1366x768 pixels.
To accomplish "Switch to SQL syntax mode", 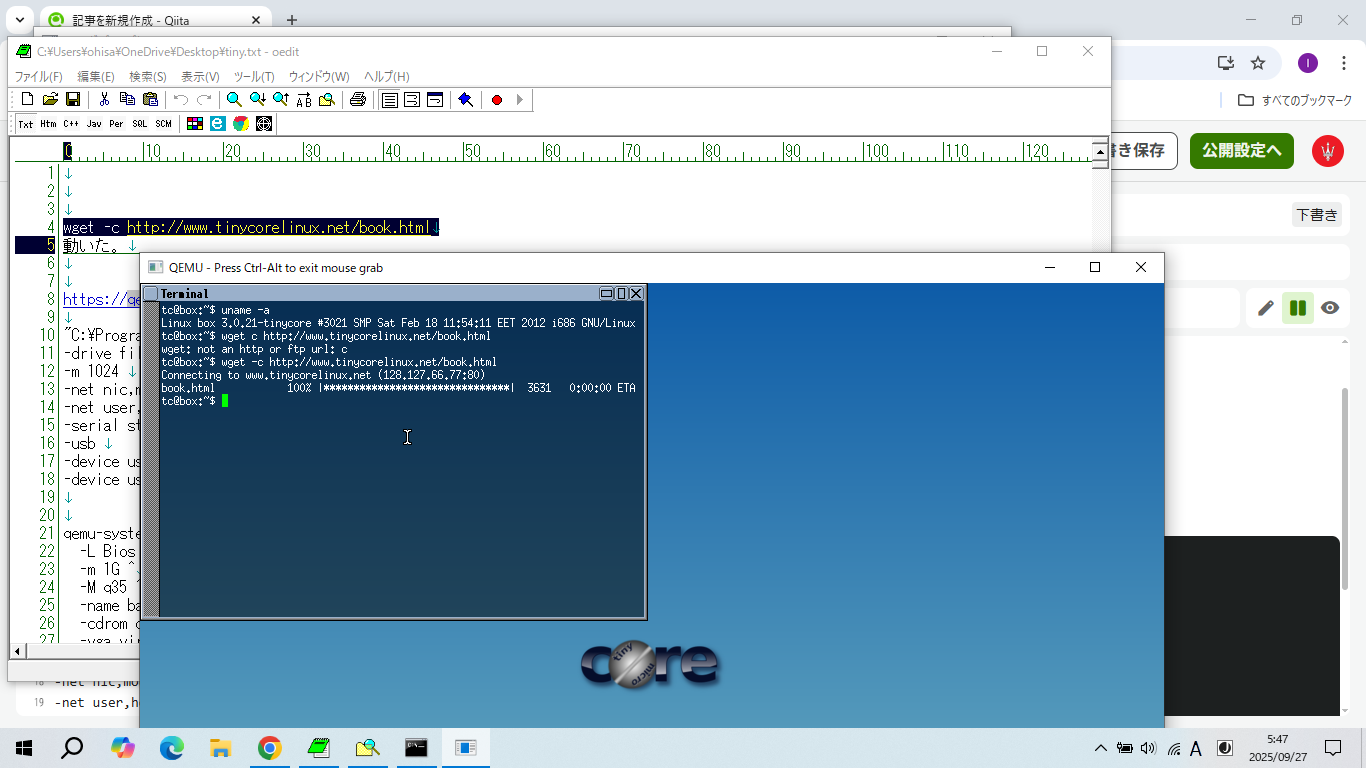I will coord(140,124).
